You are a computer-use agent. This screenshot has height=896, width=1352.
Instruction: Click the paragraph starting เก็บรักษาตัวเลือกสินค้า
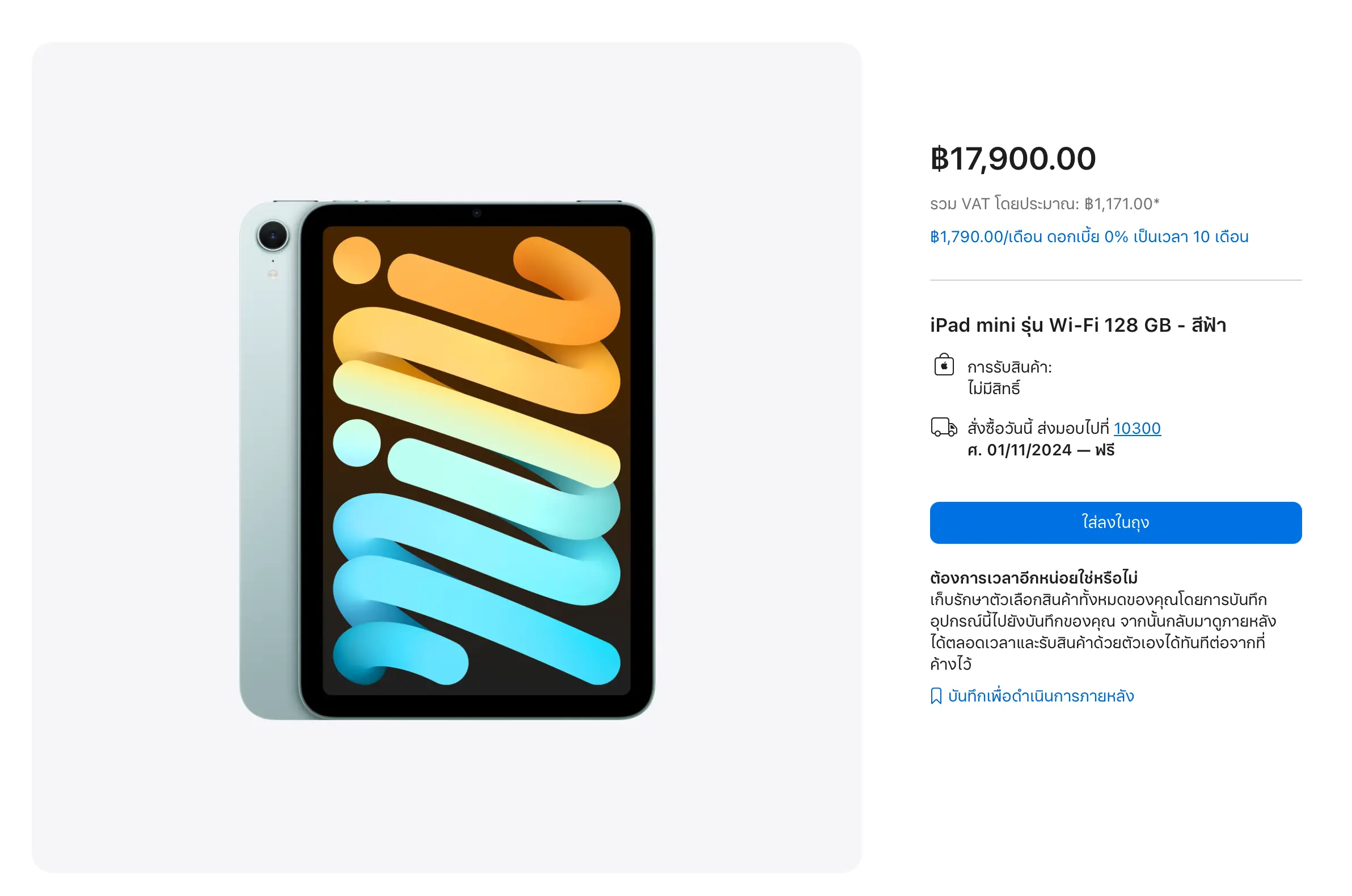1102,631
